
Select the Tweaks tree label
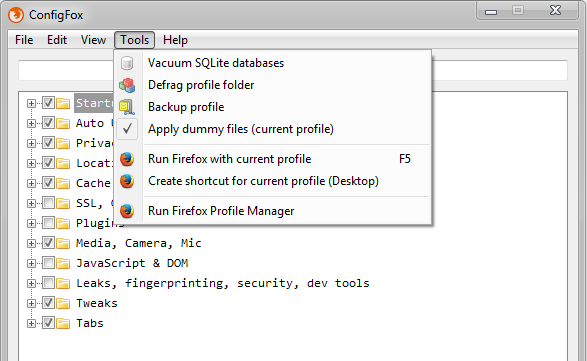(x=97, y=303)
